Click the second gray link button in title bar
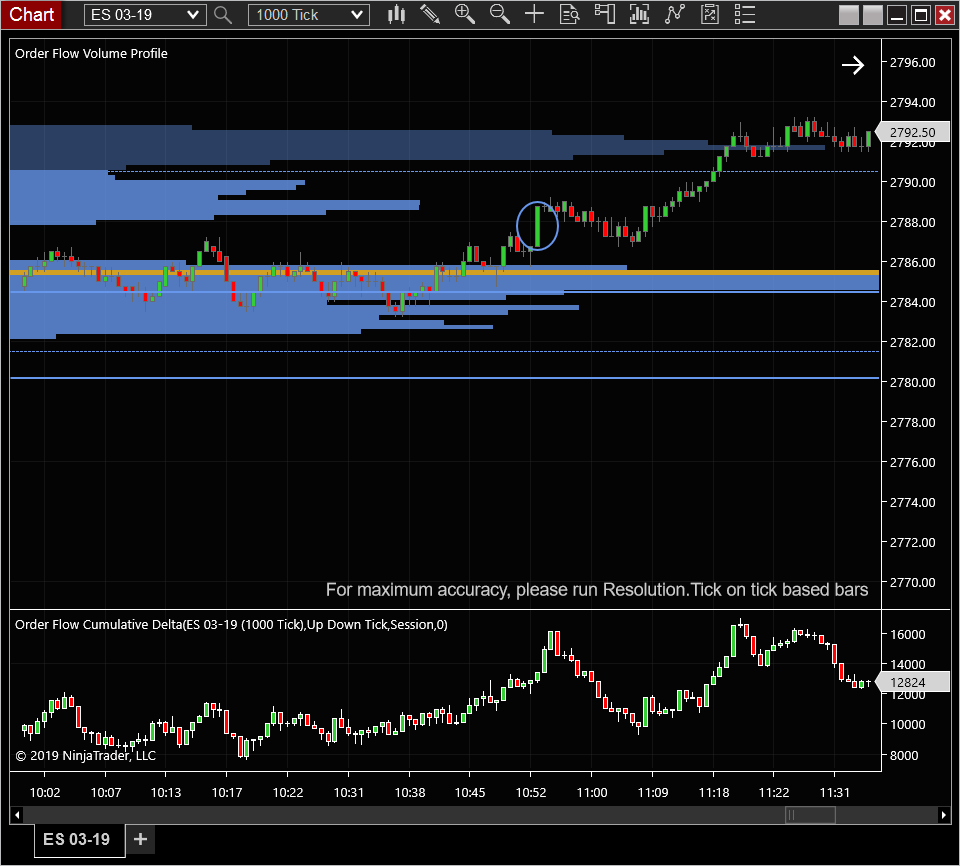 click(872, 15)
